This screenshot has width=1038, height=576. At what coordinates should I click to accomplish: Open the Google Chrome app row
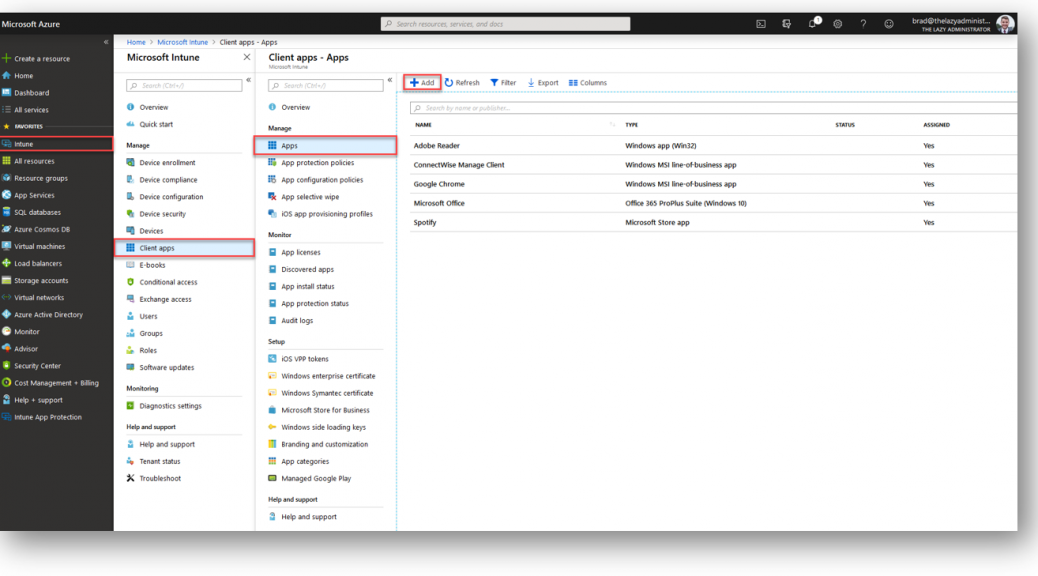tap(713, 184)
